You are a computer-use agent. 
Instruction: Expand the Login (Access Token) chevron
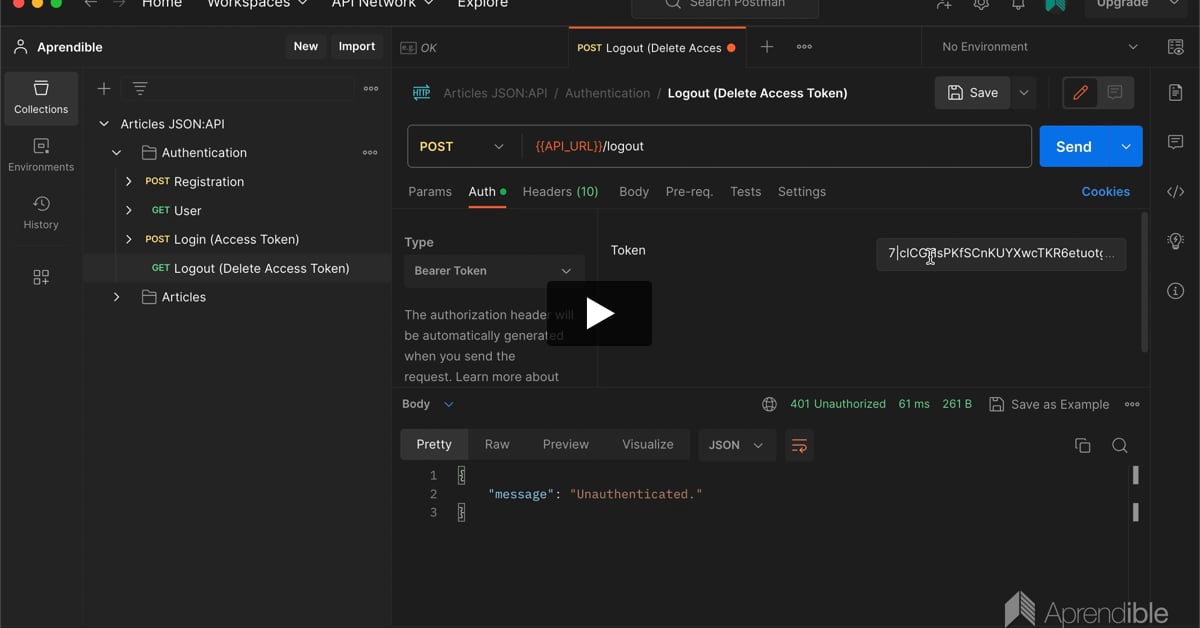tap(129, 240)
